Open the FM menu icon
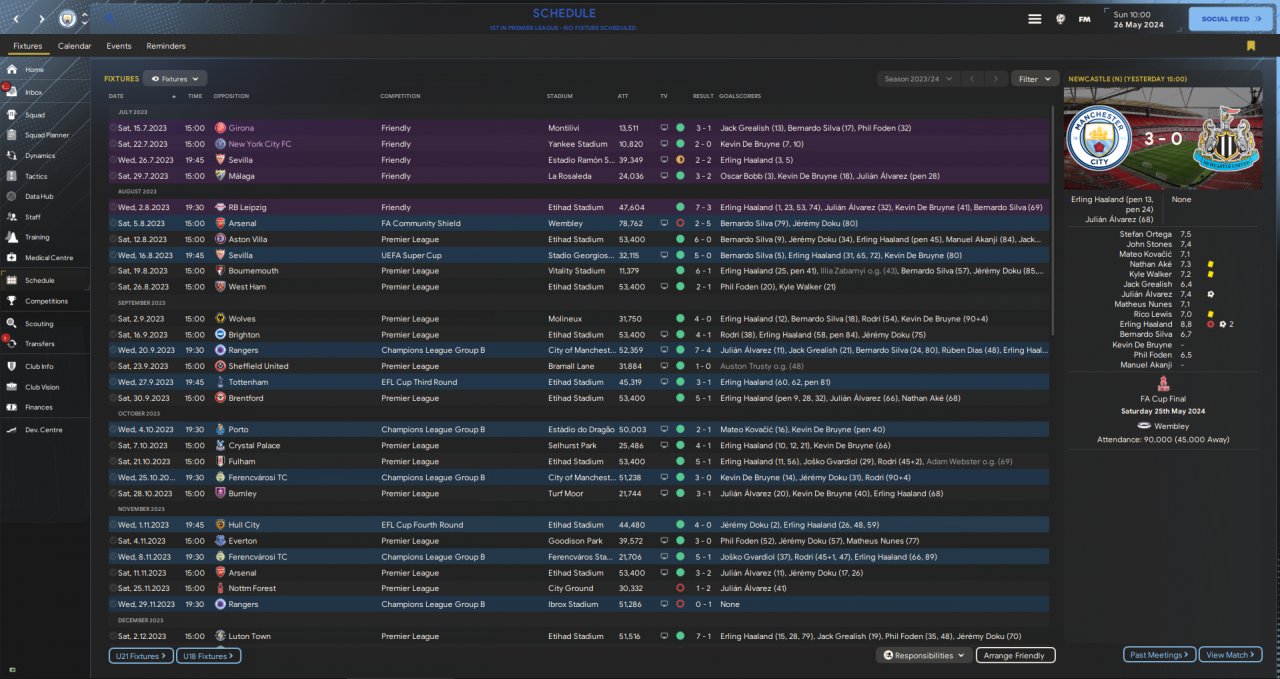Viewport: 1280px width, 679px height. 1084,19
